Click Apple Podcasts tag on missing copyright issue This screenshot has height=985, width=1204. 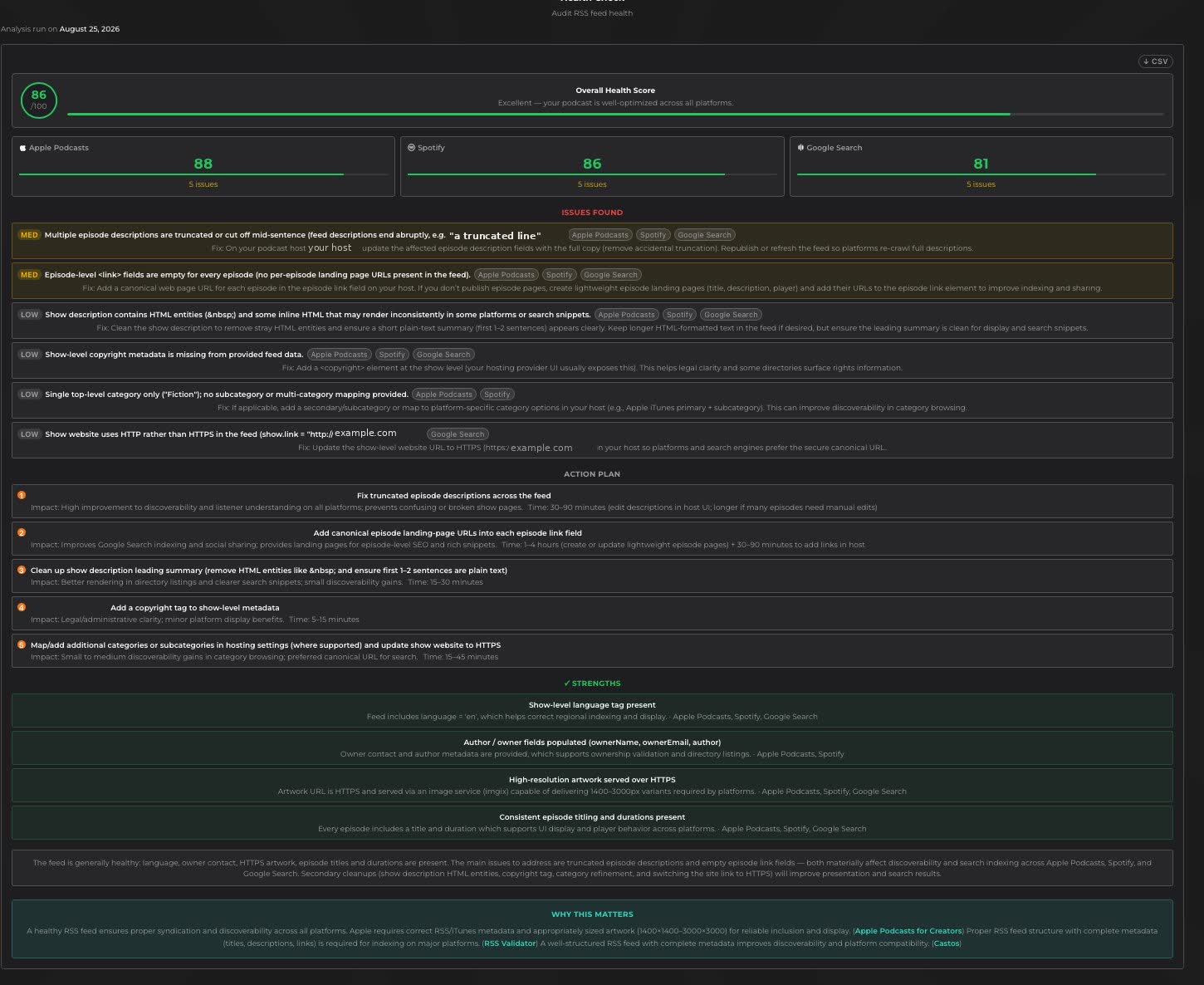[x=339, y=355]
